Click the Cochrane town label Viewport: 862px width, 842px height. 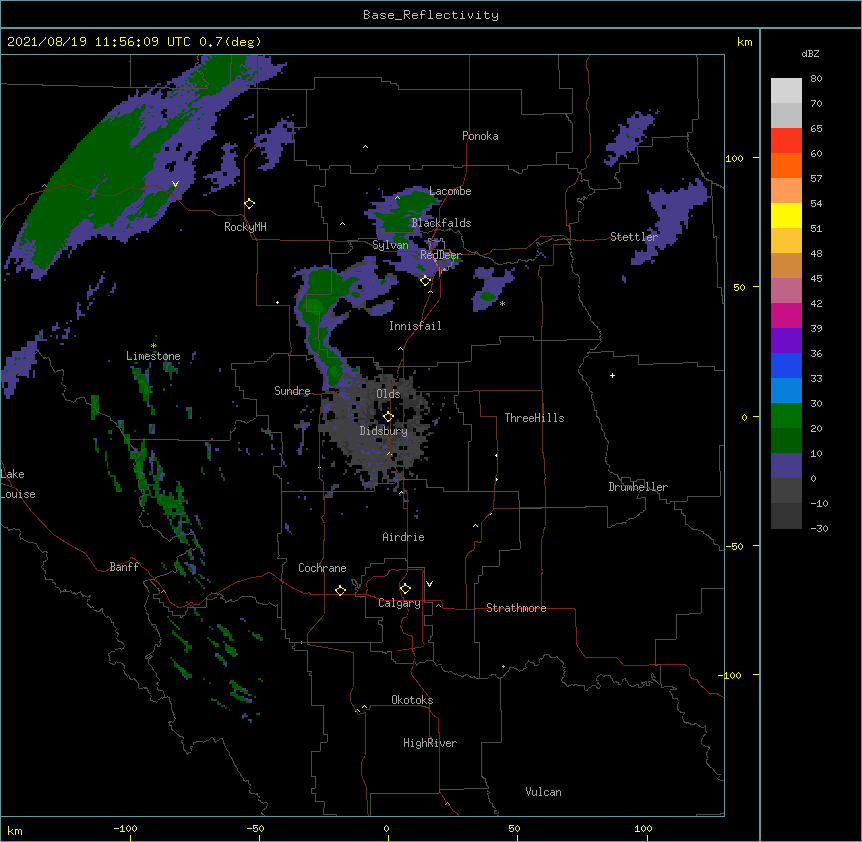pos(322,568)
